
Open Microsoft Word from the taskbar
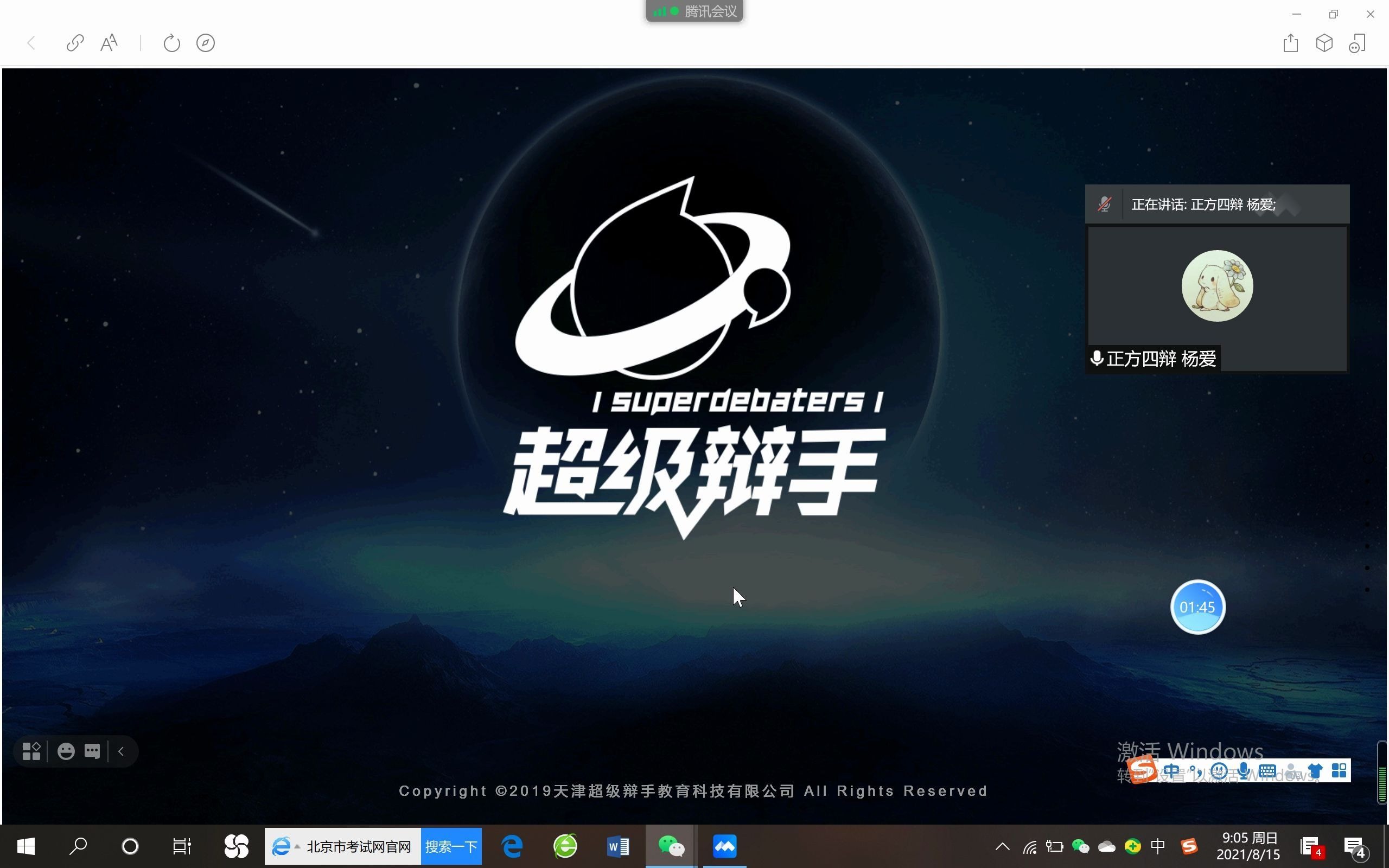click(618, 846)
